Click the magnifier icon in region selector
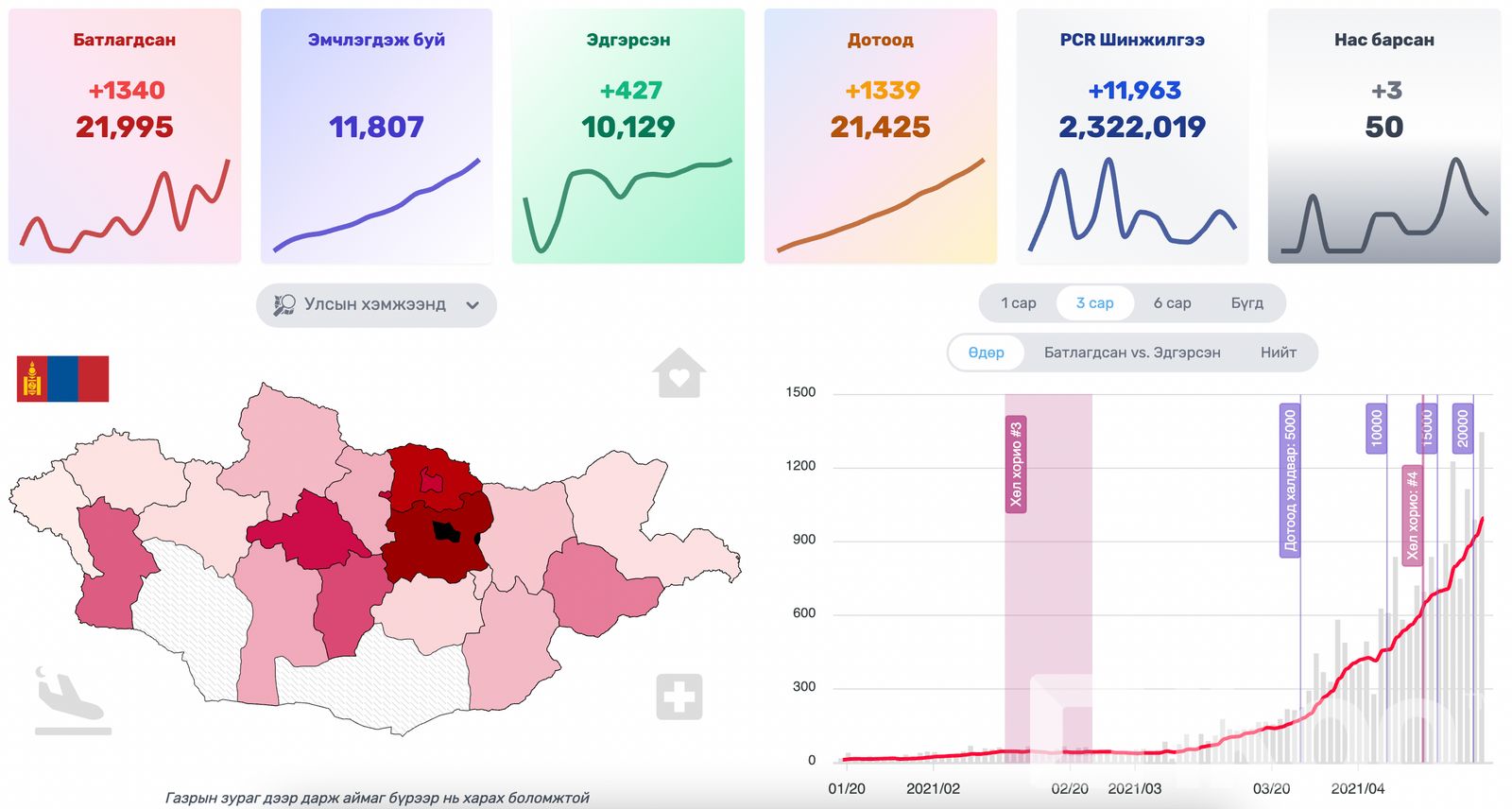Viewport: 1512px width, 809px height. pos(283,305)
